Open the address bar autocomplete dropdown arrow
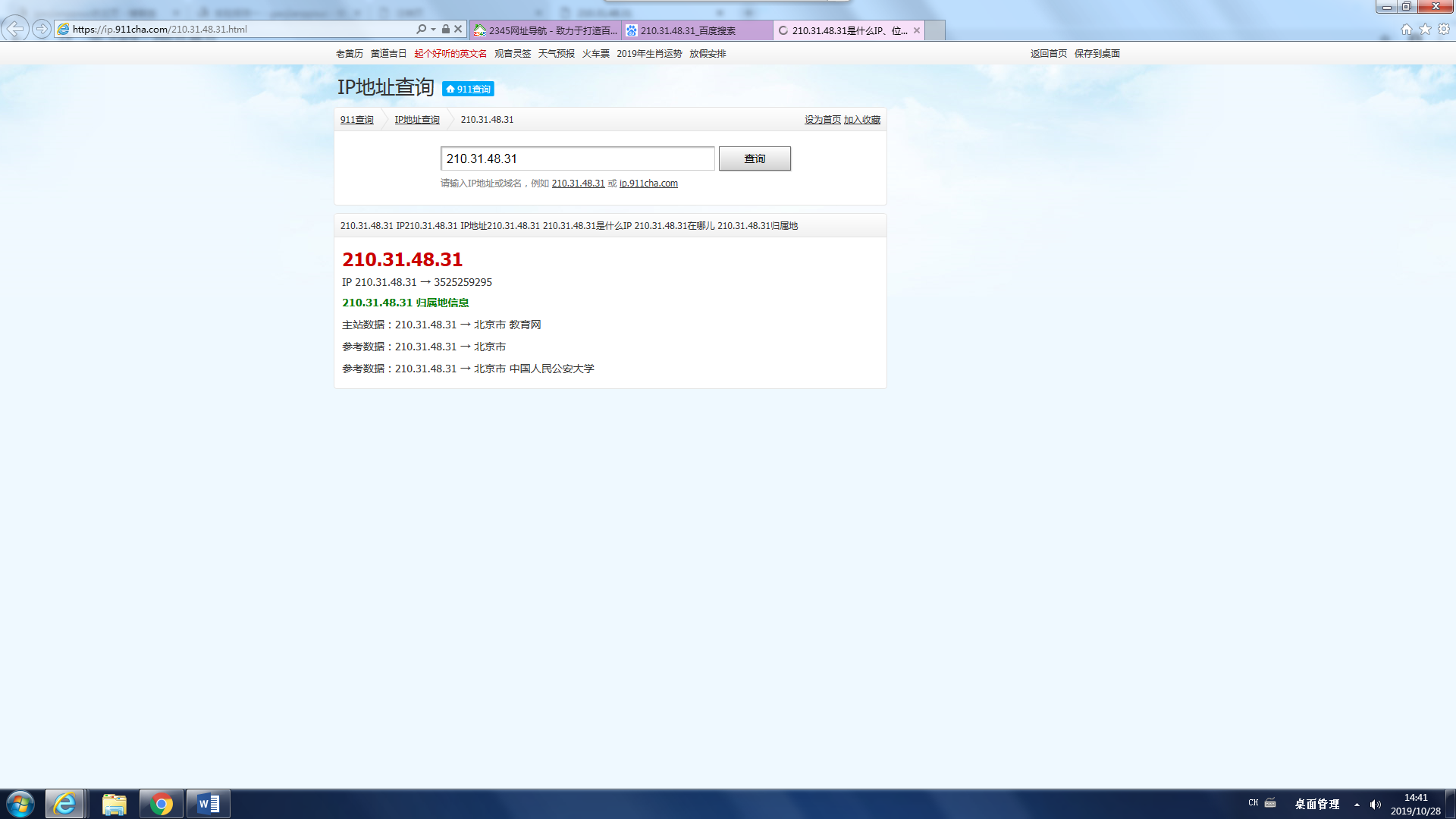Image resolution: width=1456 pixels, height=819 pixels. point(433,30)
